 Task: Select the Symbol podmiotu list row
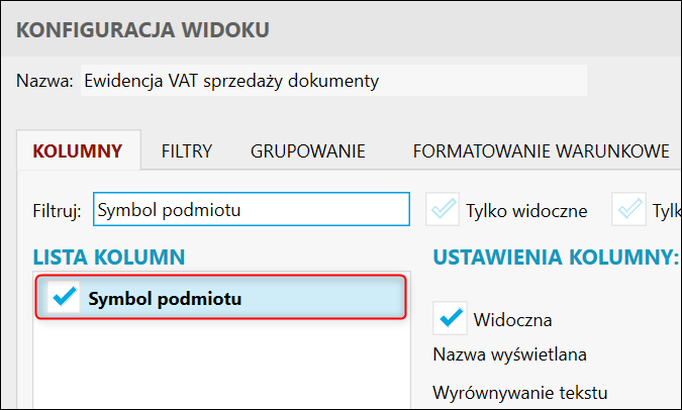tap(240, 298)
